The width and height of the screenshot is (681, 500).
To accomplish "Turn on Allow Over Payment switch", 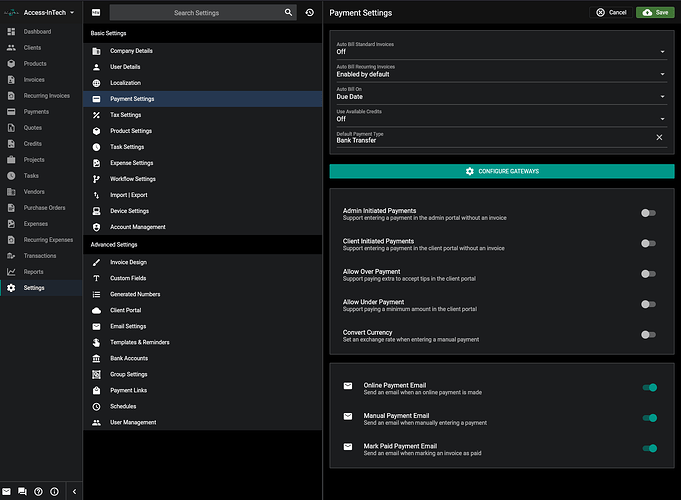I will click(x=648, y=274).
